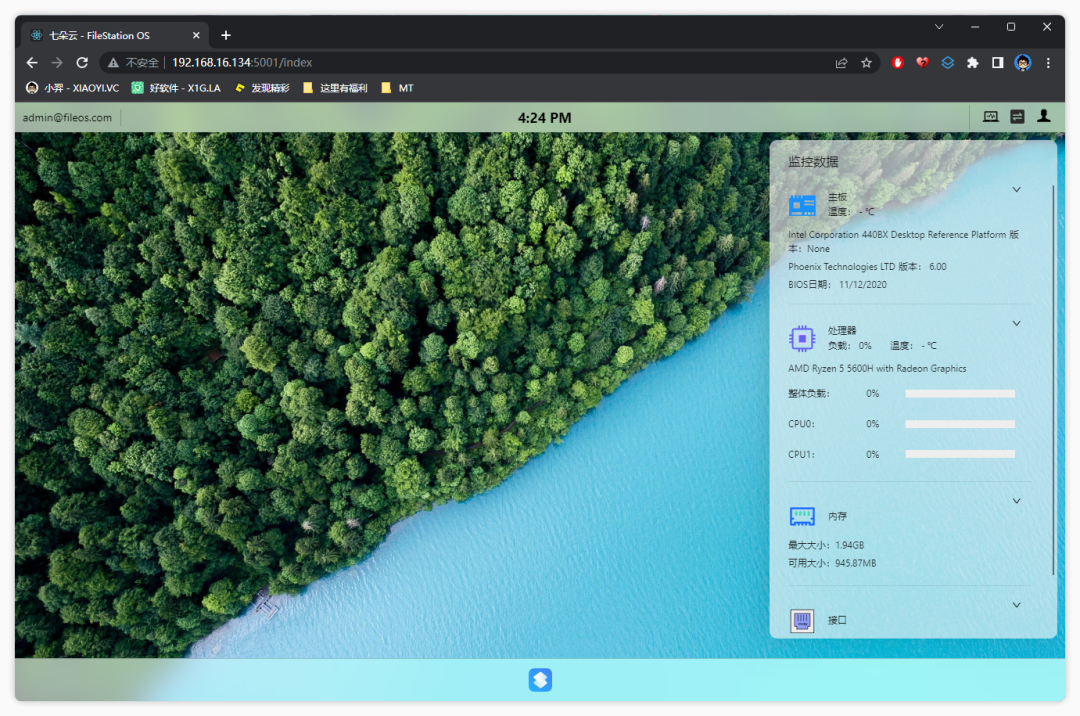
Task: Expand the interface (接口) section
Action: tap(1016, 604)
